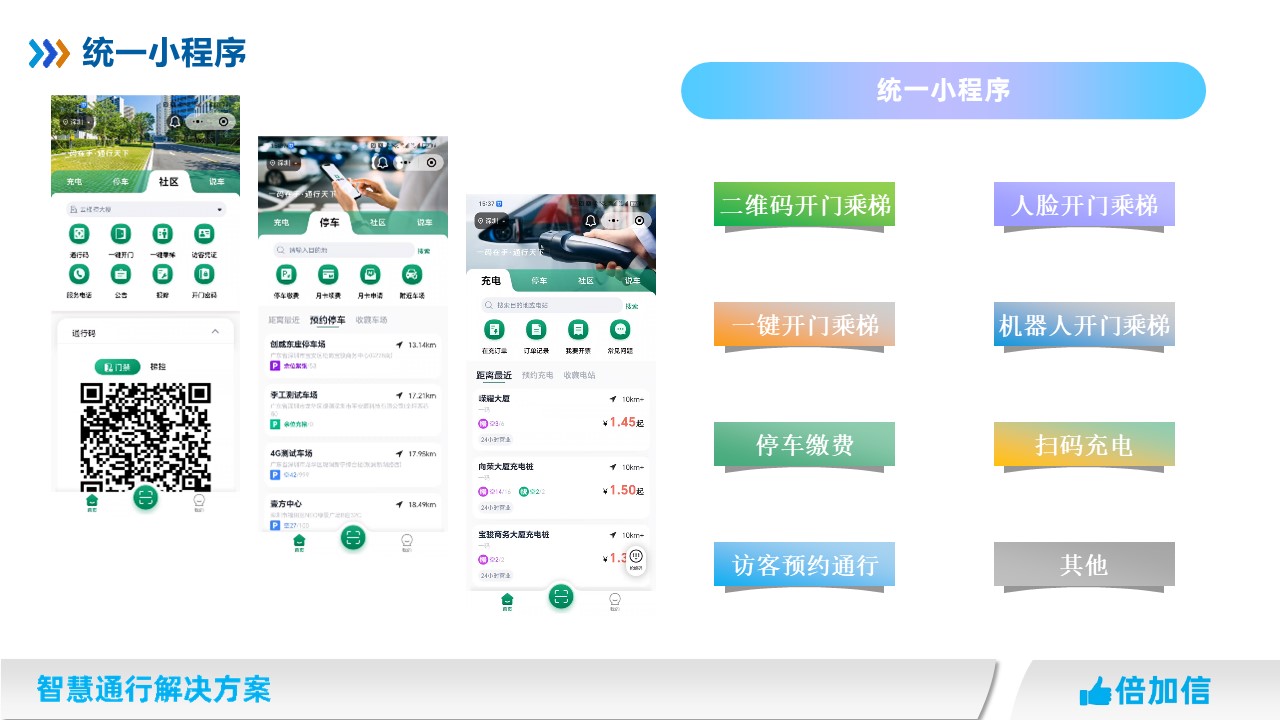This screenshot has height=720, width=1280.
Task: Tap the 通行码 pass code icon
Action: click(x=79, y=235)
